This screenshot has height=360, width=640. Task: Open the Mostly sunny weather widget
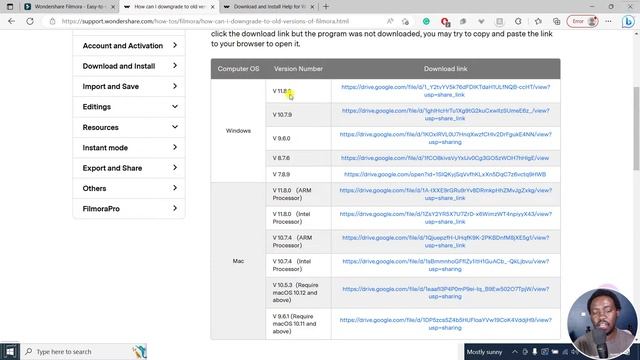click(x=484, y=352)
